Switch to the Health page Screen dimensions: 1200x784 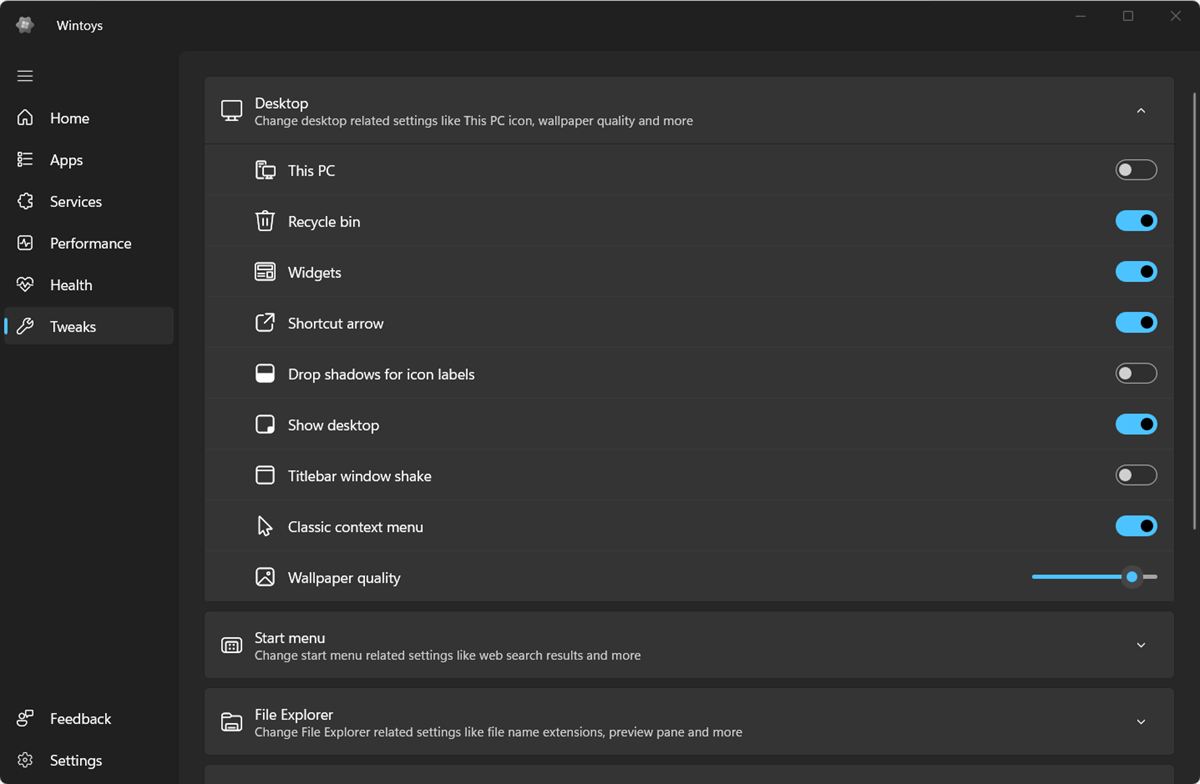coord(89,285)
